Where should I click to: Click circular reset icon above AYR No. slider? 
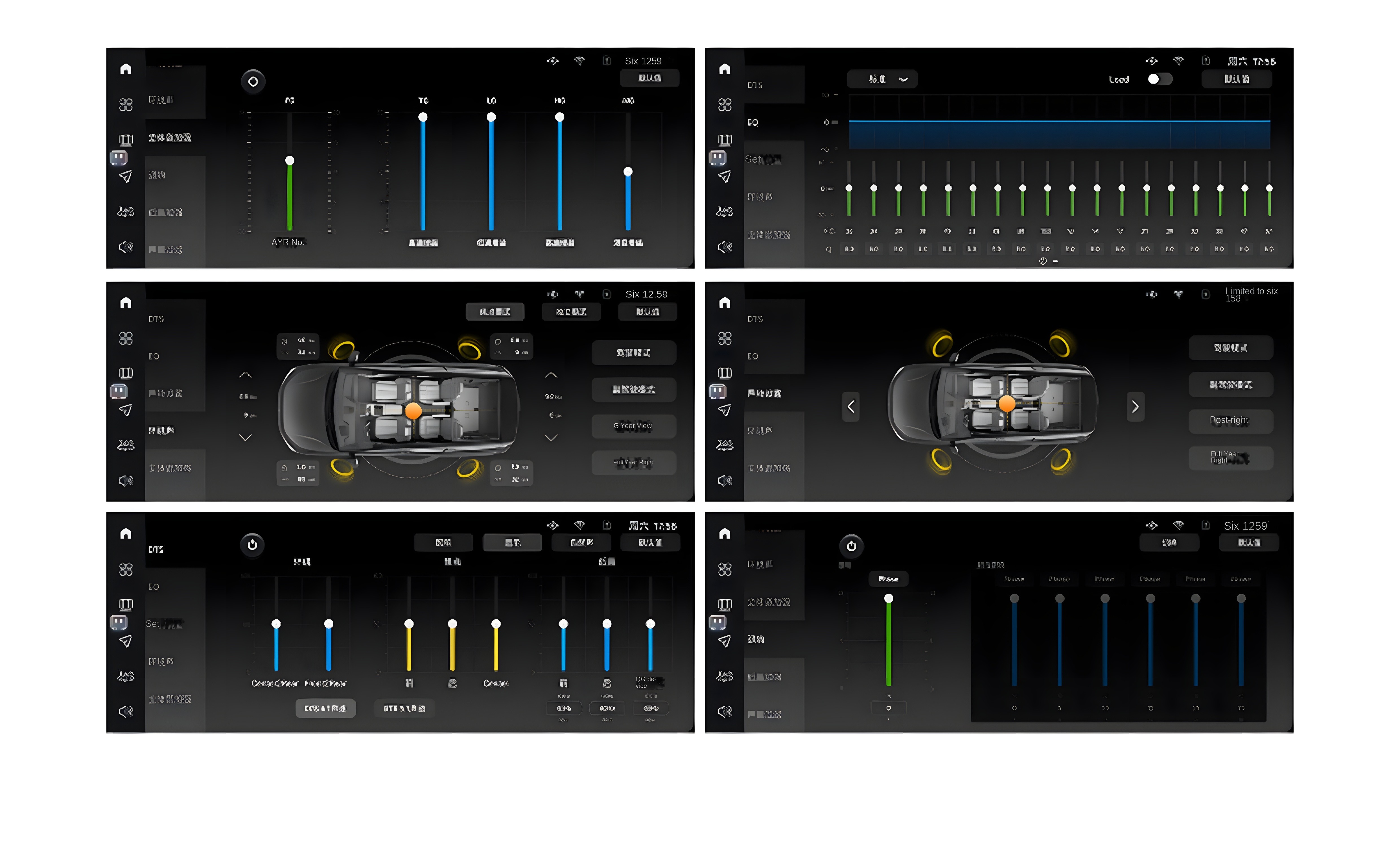[x=253, y=82]
